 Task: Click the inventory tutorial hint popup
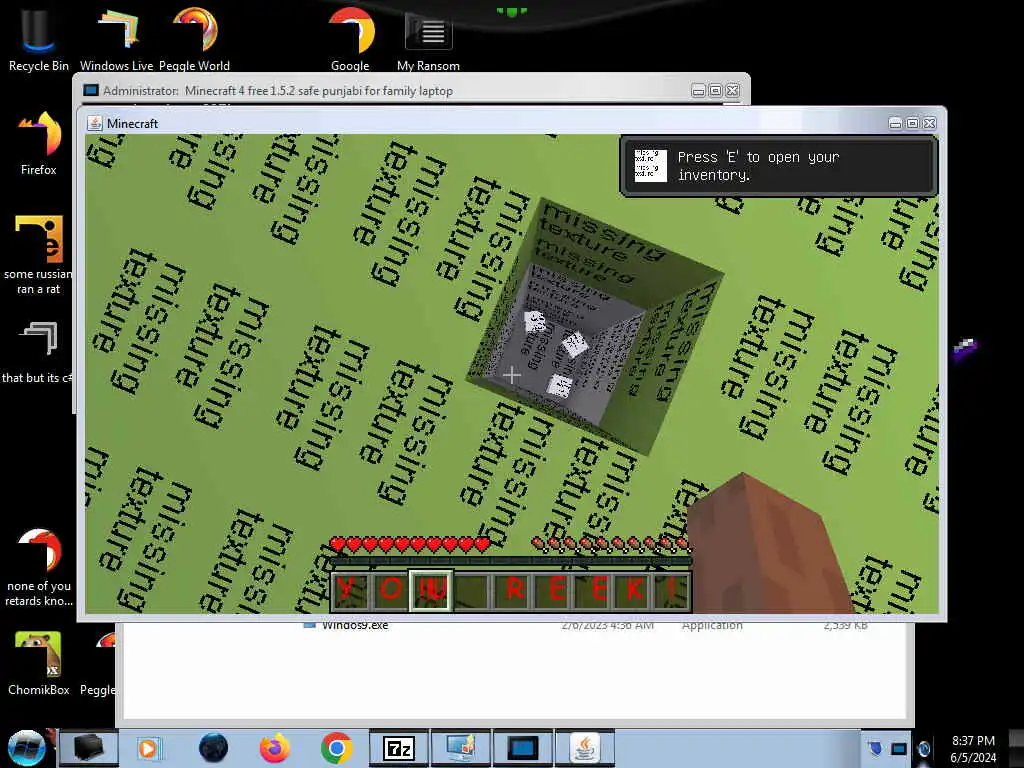778,166
